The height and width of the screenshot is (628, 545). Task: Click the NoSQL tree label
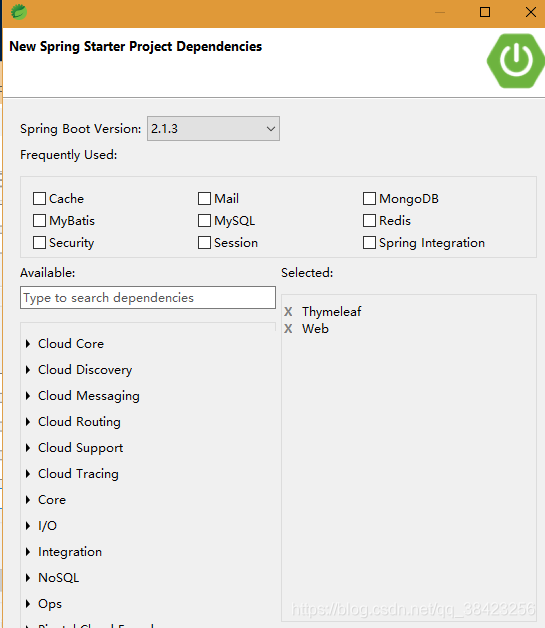point(58,578)
